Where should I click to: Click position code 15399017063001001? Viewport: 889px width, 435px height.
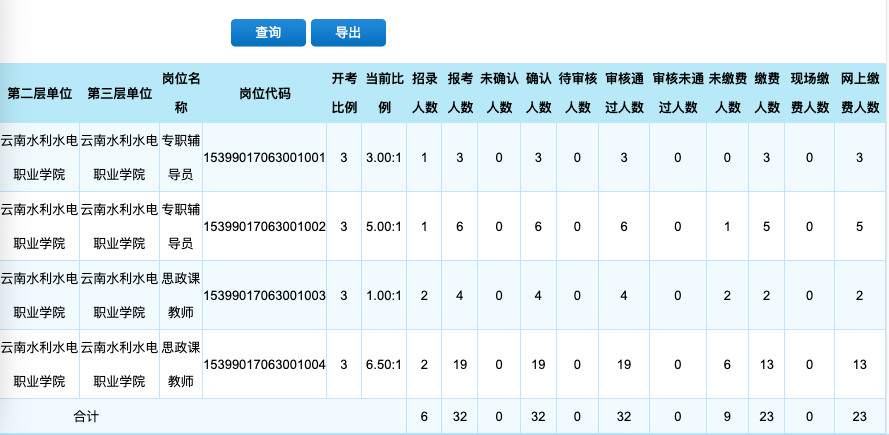pos(265,157)
